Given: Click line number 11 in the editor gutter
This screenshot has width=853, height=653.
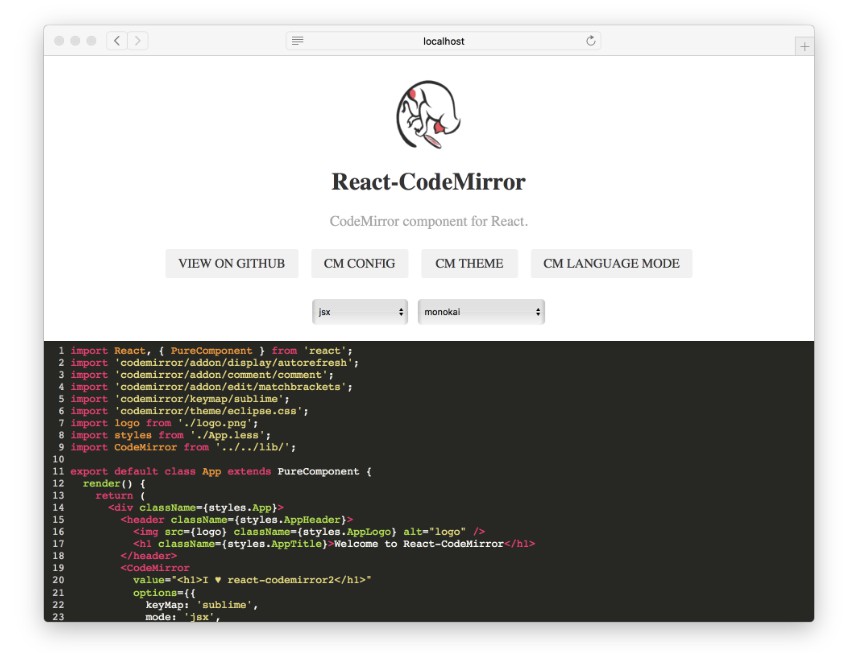Looking at the screenshot, I should pos(58,470).
